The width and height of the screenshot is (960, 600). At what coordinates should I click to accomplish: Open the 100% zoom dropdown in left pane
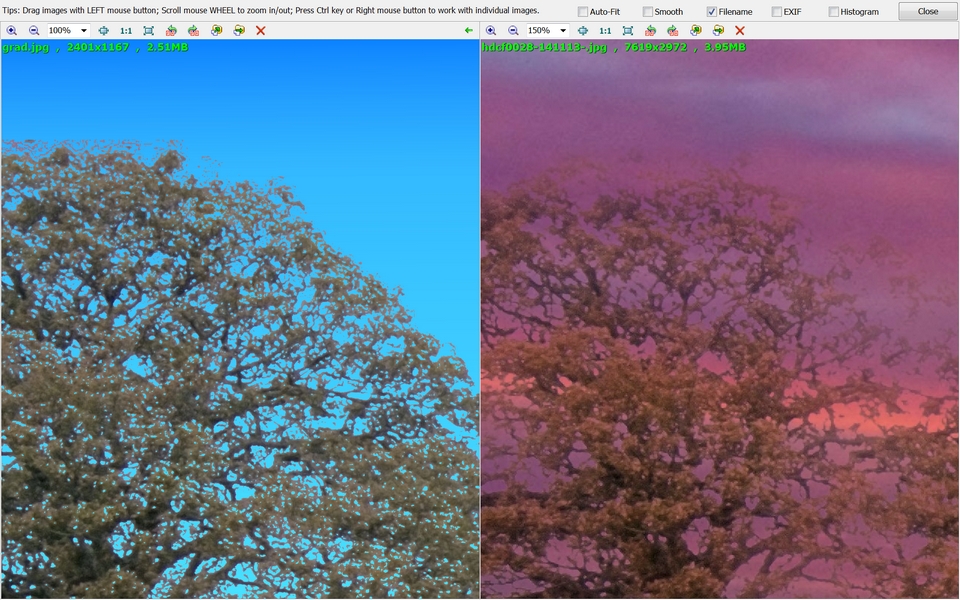point(84,31)
